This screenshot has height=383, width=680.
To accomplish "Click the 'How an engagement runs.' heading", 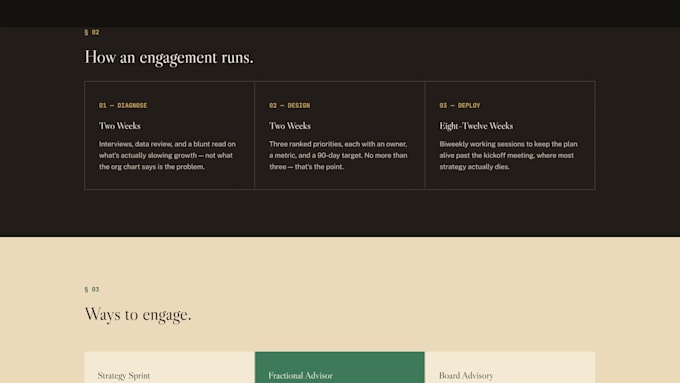I will (169, 57).
